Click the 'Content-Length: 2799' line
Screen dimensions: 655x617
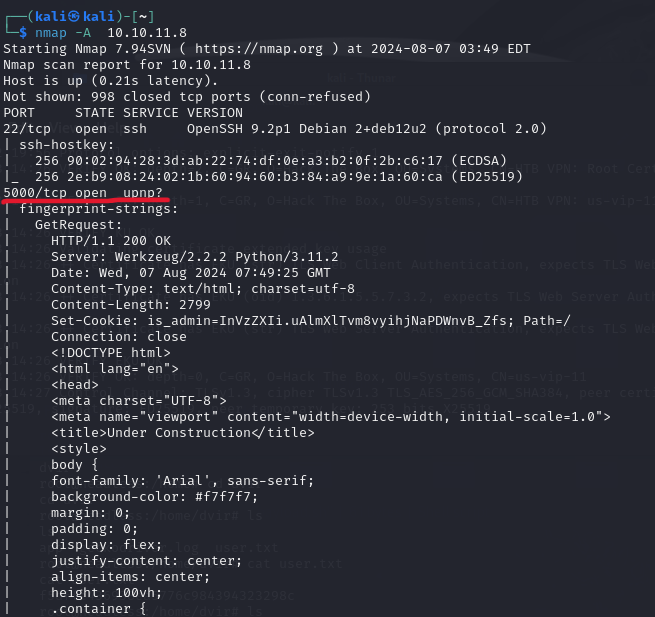[131, 305]
